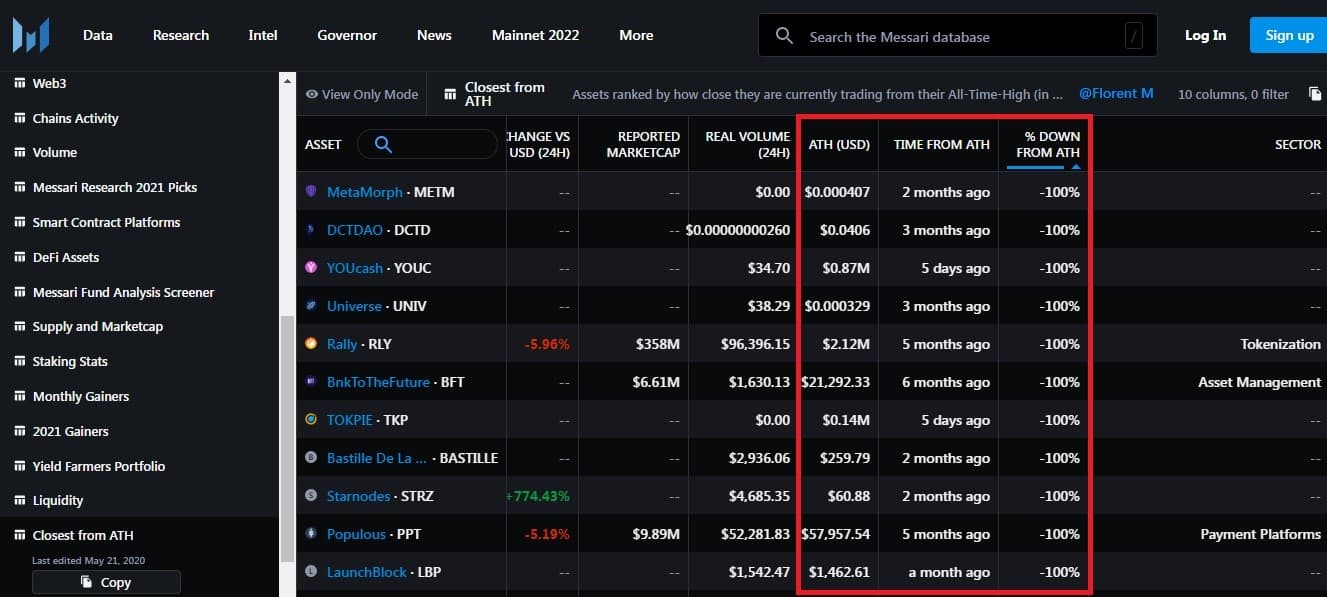Image resolution: width=1327 pixels, height=597 pixels.
Task: Select the Supply and Marketcap screener
Action: tap(98, 326)
